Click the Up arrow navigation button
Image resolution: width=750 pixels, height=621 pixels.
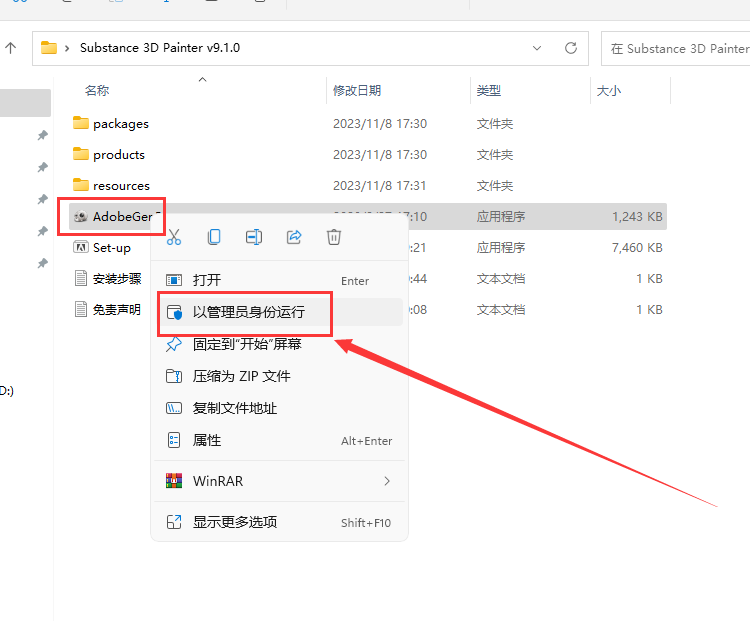[11, 48]
